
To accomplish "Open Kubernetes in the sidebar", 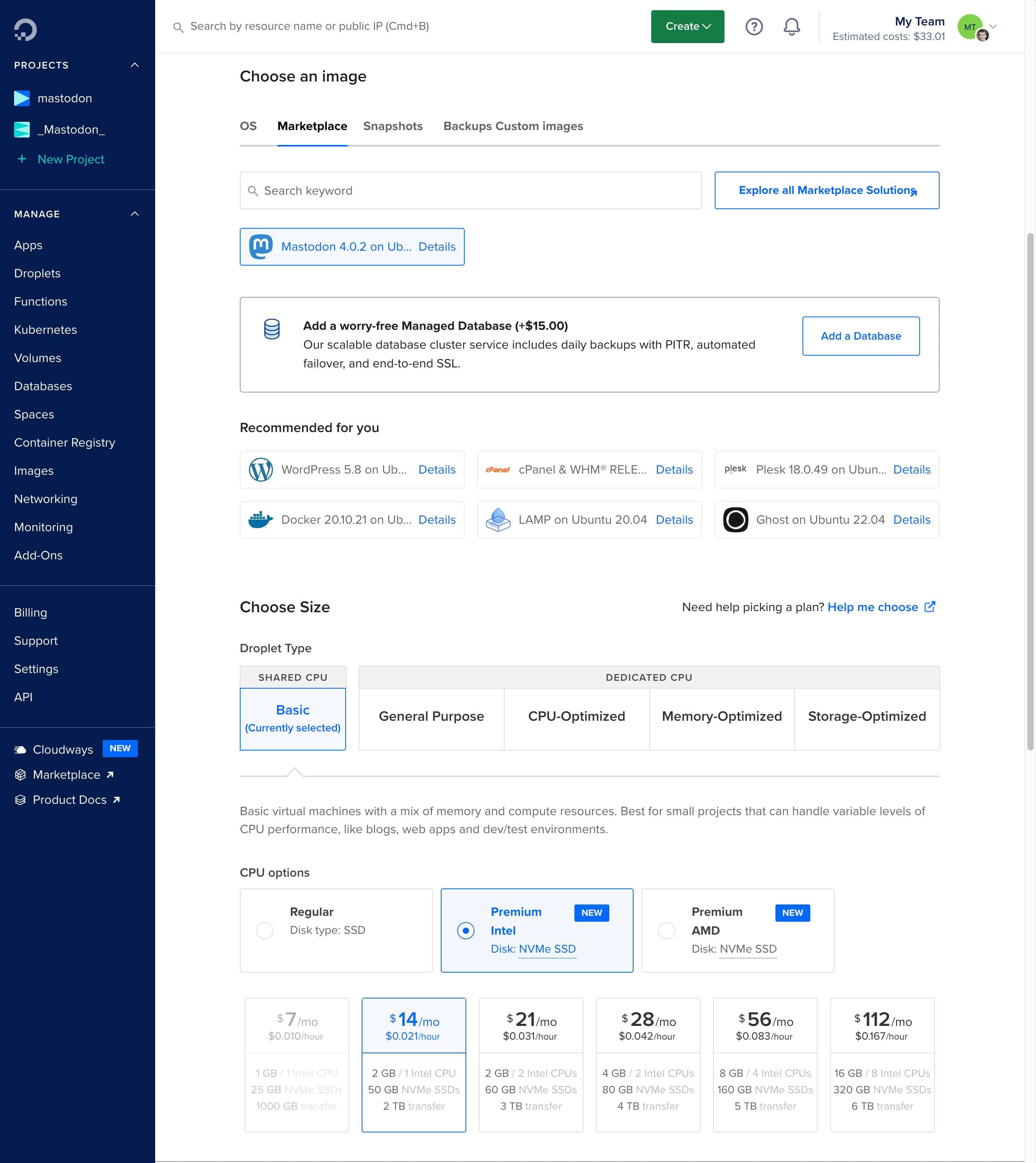I will [x=45, y=329].
